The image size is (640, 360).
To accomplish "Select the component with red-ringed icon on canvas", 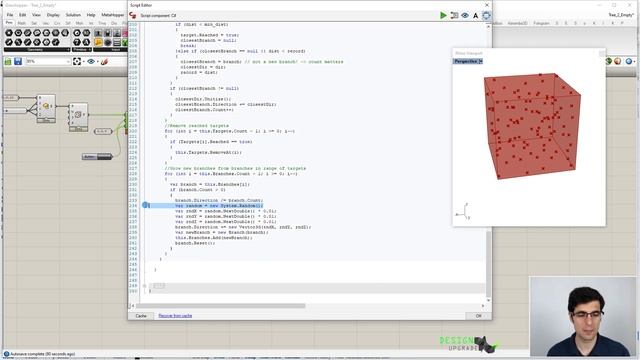I will (78, 116).
